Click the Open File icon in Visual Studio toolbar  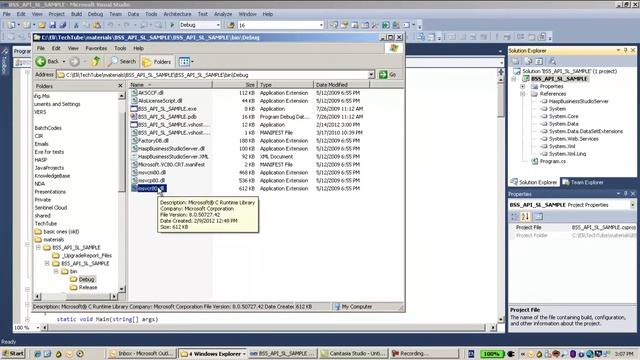42,25
